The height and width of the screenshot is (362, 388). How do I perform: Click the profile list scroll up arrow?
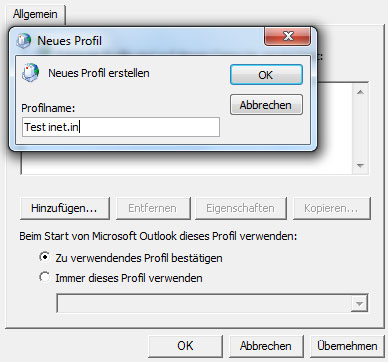click(x=360, y=92)
